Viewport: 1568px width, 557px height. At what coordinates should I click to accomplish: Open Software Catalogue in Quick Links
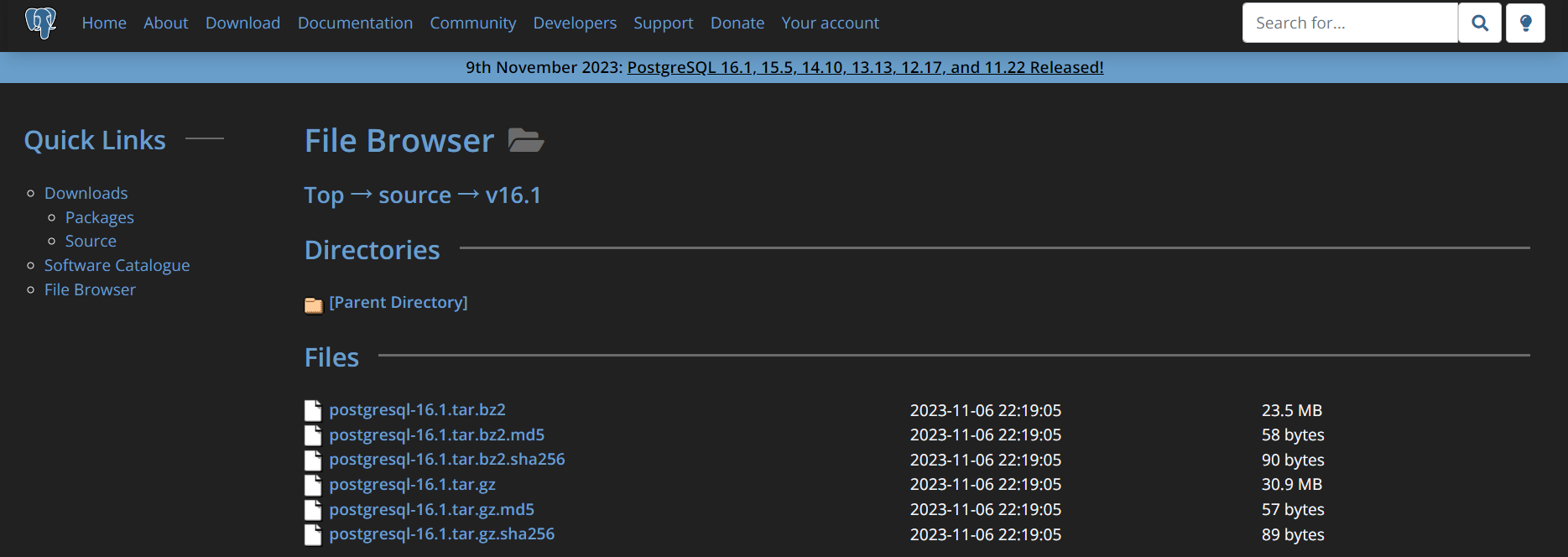click(117, 265)
